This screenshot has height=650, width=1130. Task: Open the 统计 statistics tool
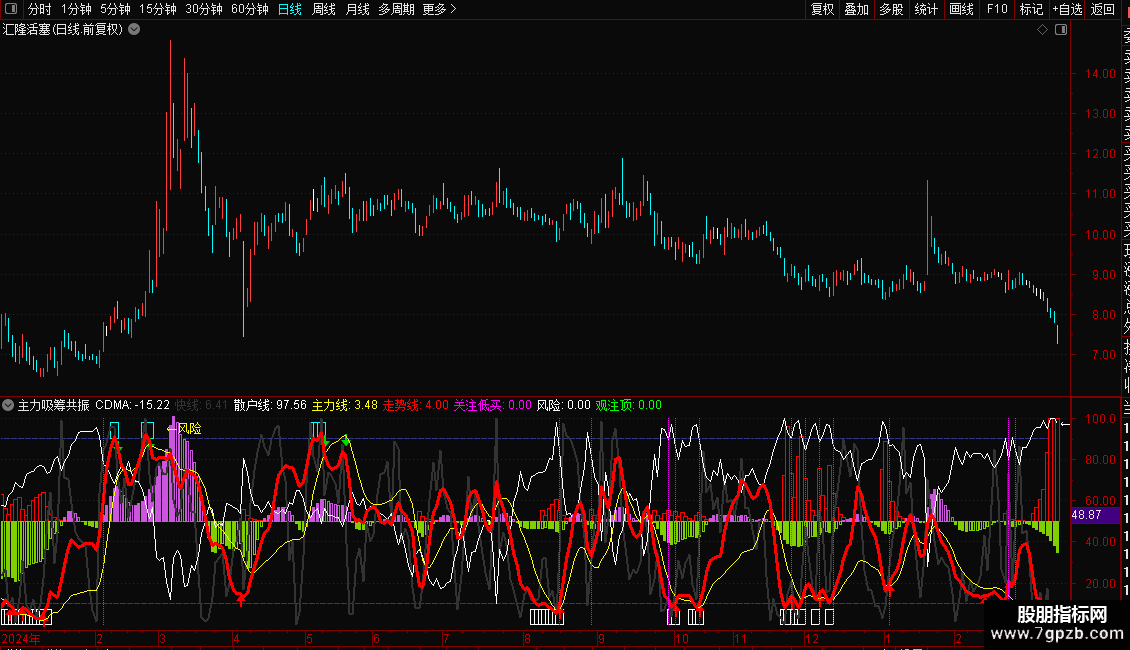coord(926,9)
